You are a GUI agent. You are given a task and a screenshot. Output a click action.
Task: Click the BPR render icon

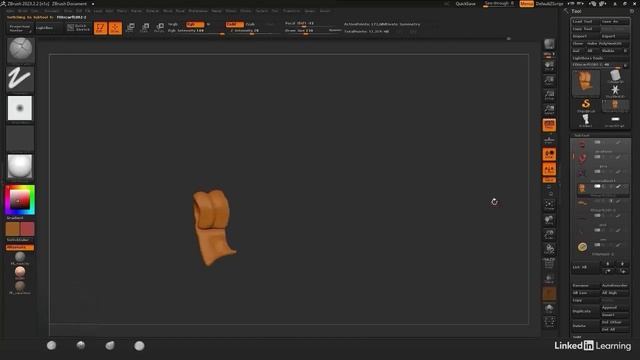point(549,44)
